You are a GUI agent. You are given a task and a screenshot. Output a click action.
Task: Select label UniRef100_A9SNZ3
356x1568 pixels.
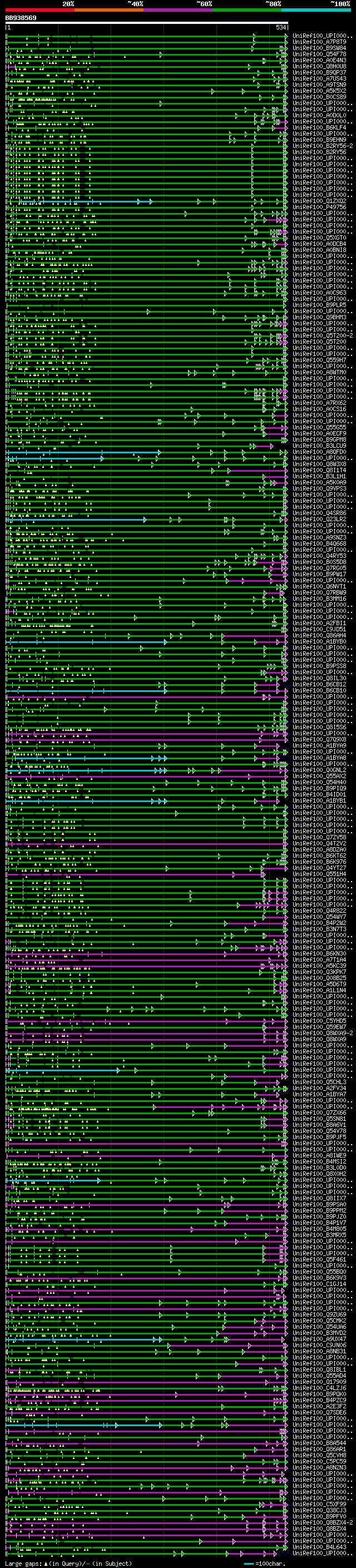coord(319,537)
